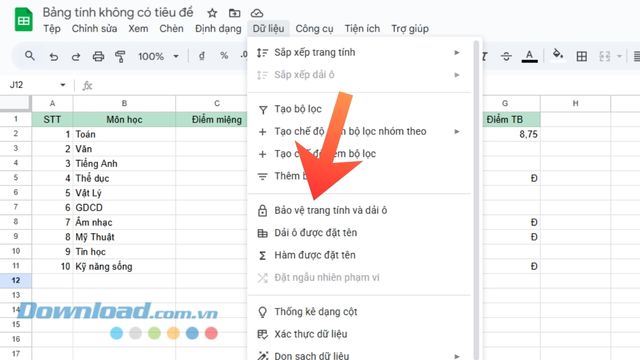Click the select-all corner box
Screen dimensions: 640x360
(16, 104)
